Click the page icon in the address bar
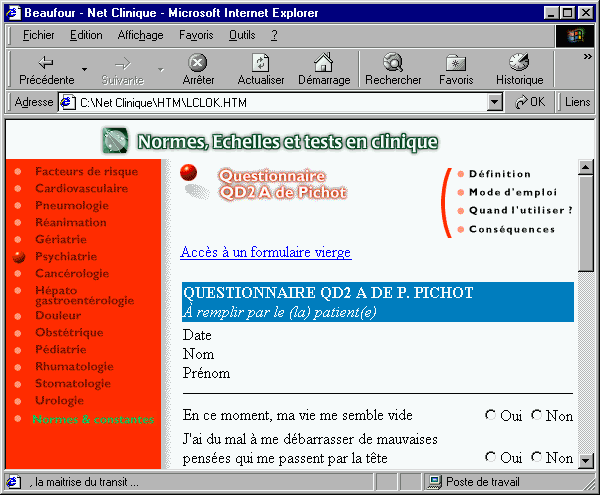This screenshot has width=600, height=495. [67, 103]
